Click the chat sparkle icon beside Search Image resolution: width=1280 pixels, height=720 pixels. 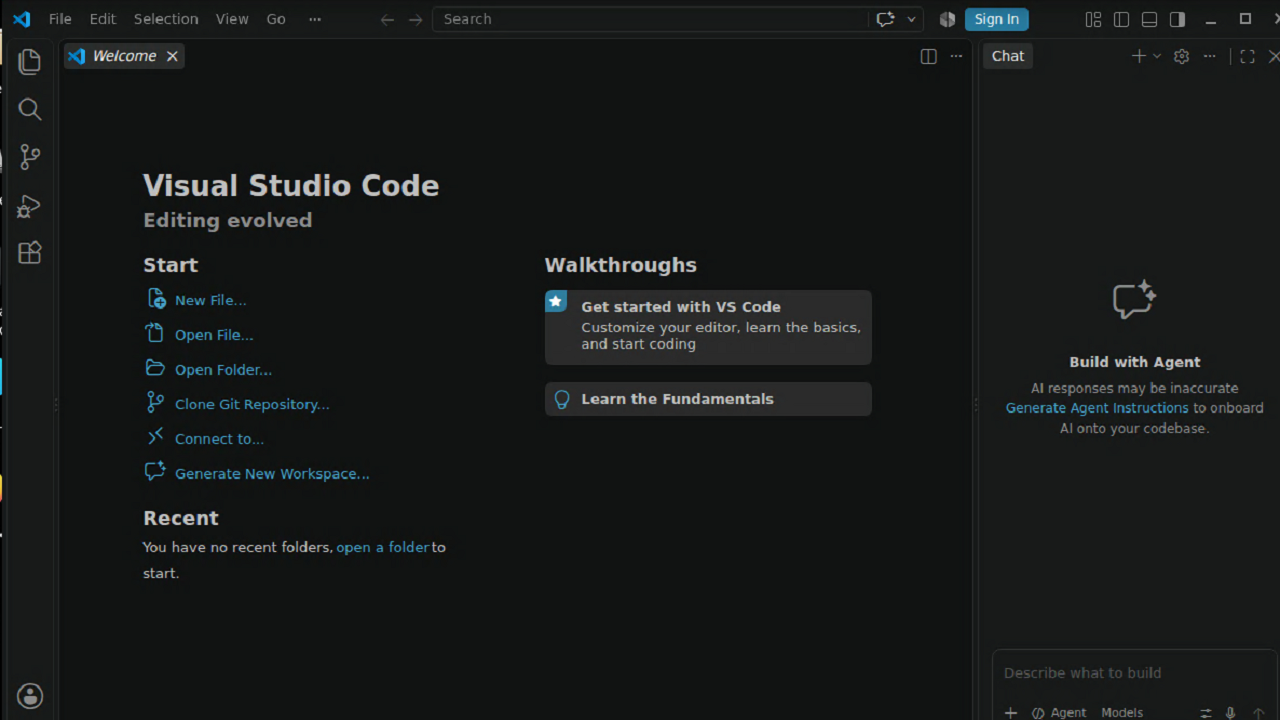point(885,19)
